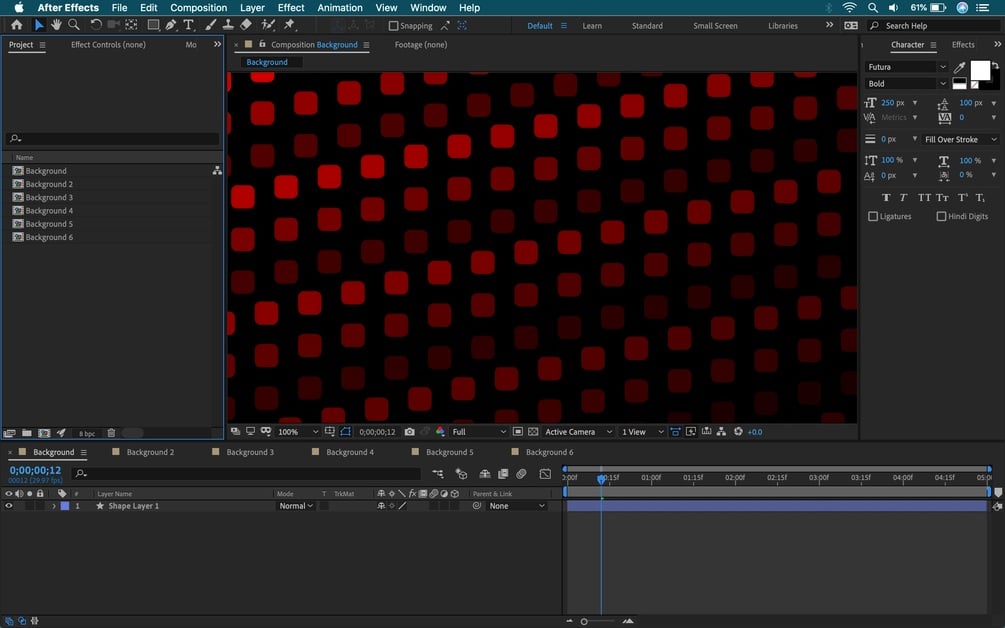This screenshot has height=628, width=1005.
Task: Choose the Horizontal Type tool
Action: [188, 25]
